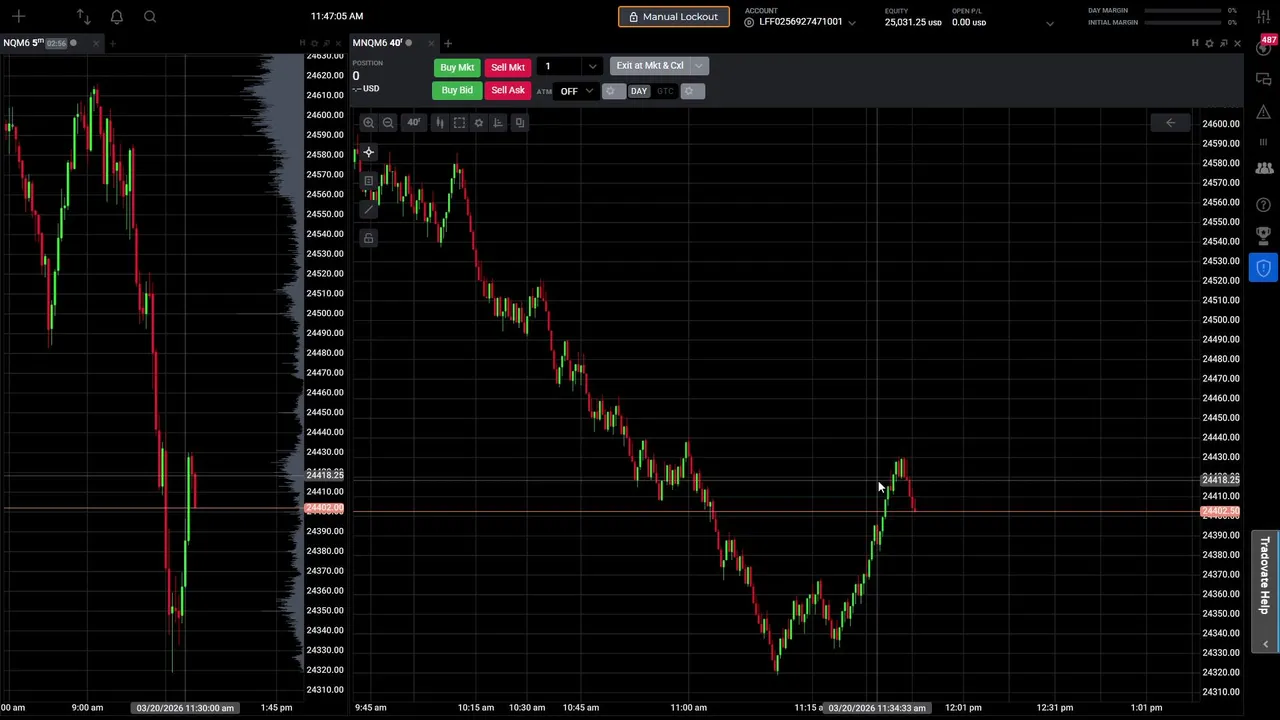1280x720 pixels.
Task: Close the MNQM6 40t tab
Action: (x=431, y=43)
